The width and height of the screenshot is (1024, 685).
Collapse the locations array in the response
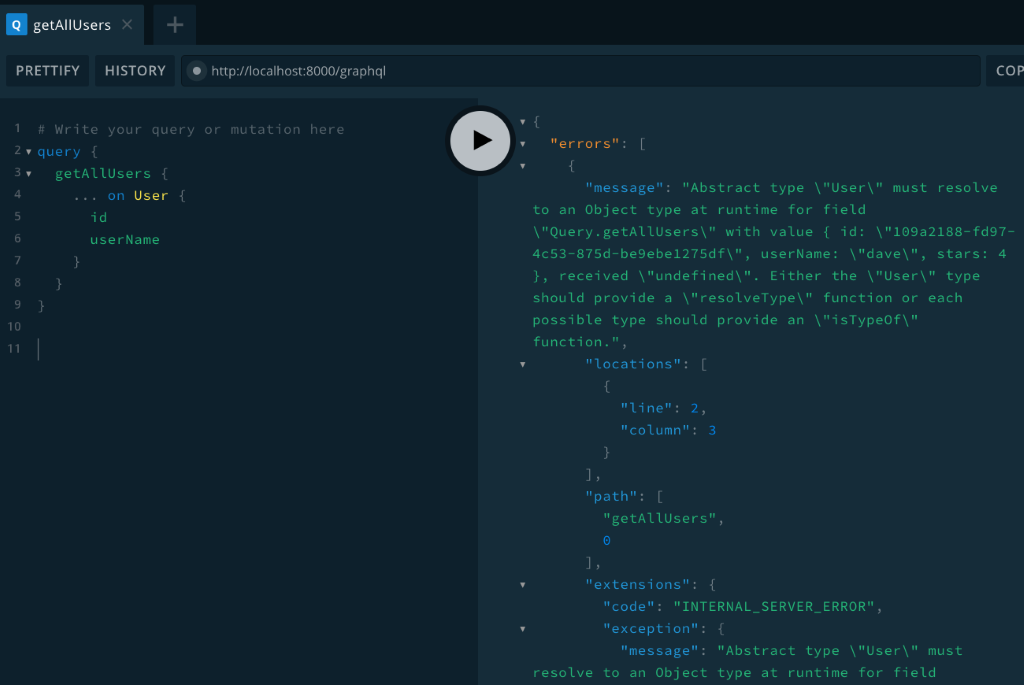523,363
